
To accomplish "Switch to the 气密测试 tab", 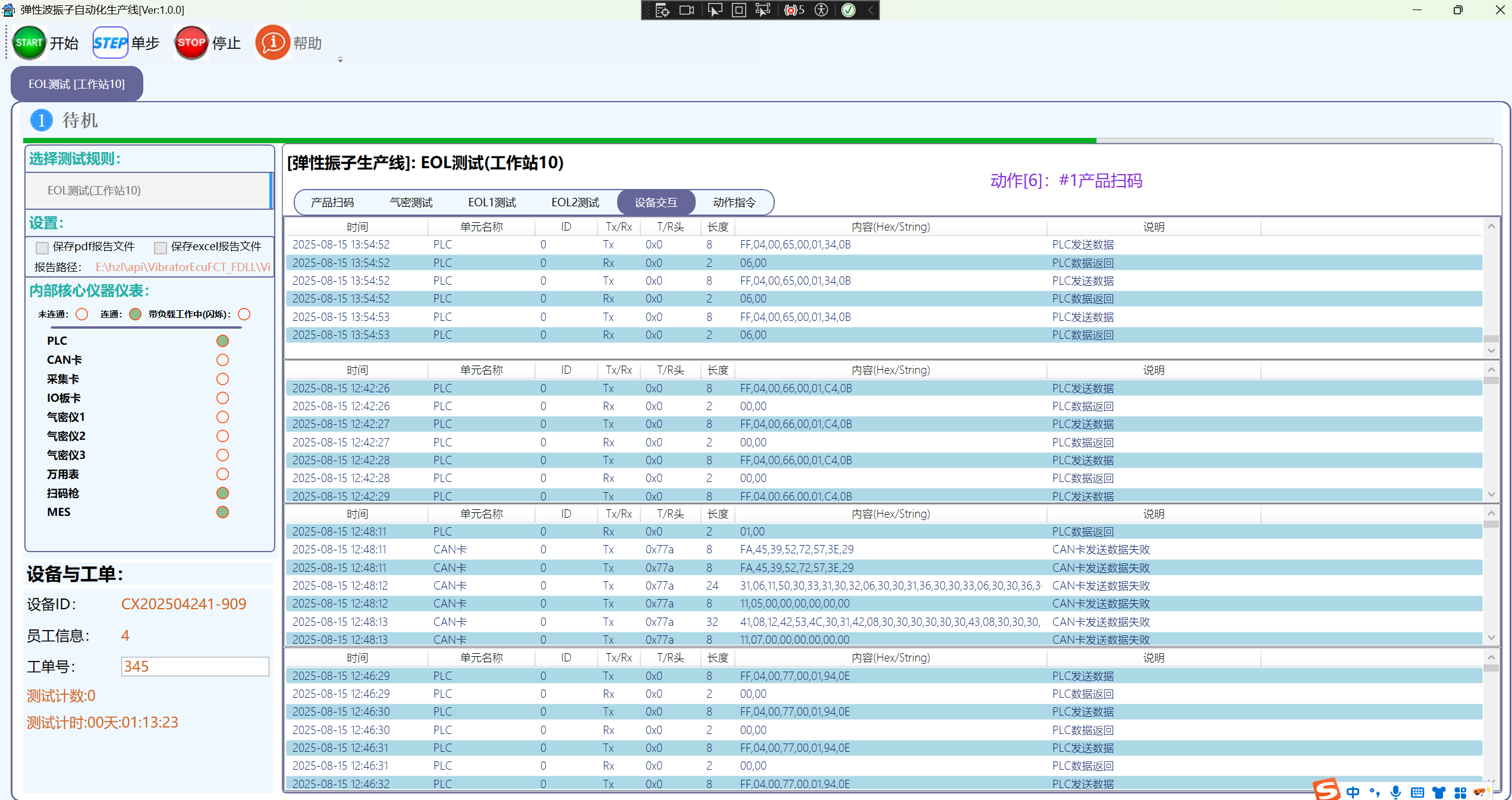I will [x=411, y=203].
